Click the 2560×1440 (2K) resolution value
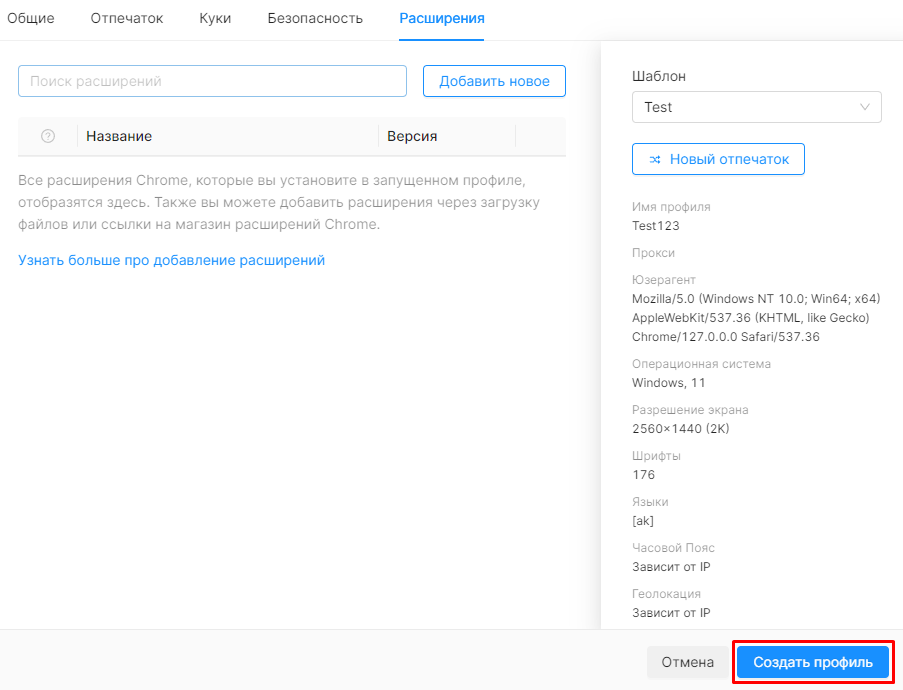Image resolution: width=903 pixels, height=690 pixels. 680,429
